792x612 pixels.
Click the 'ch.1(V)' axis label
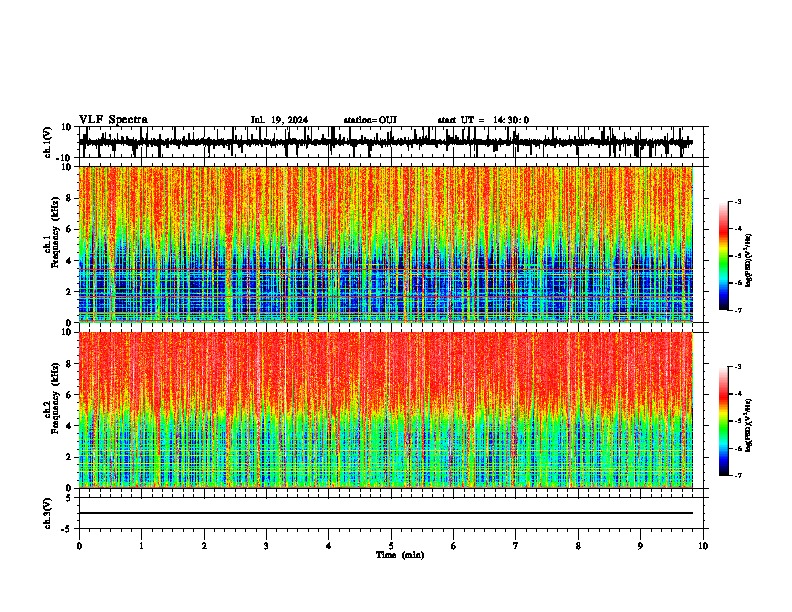(48, 143)
